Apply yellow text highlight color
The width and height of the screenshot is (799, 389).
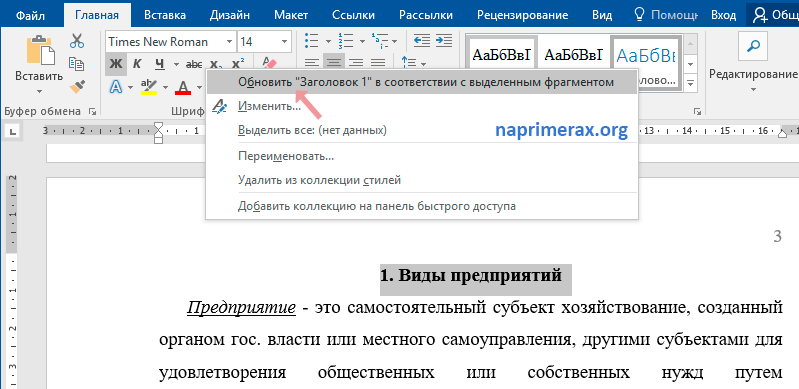click(x=149, y=87)
